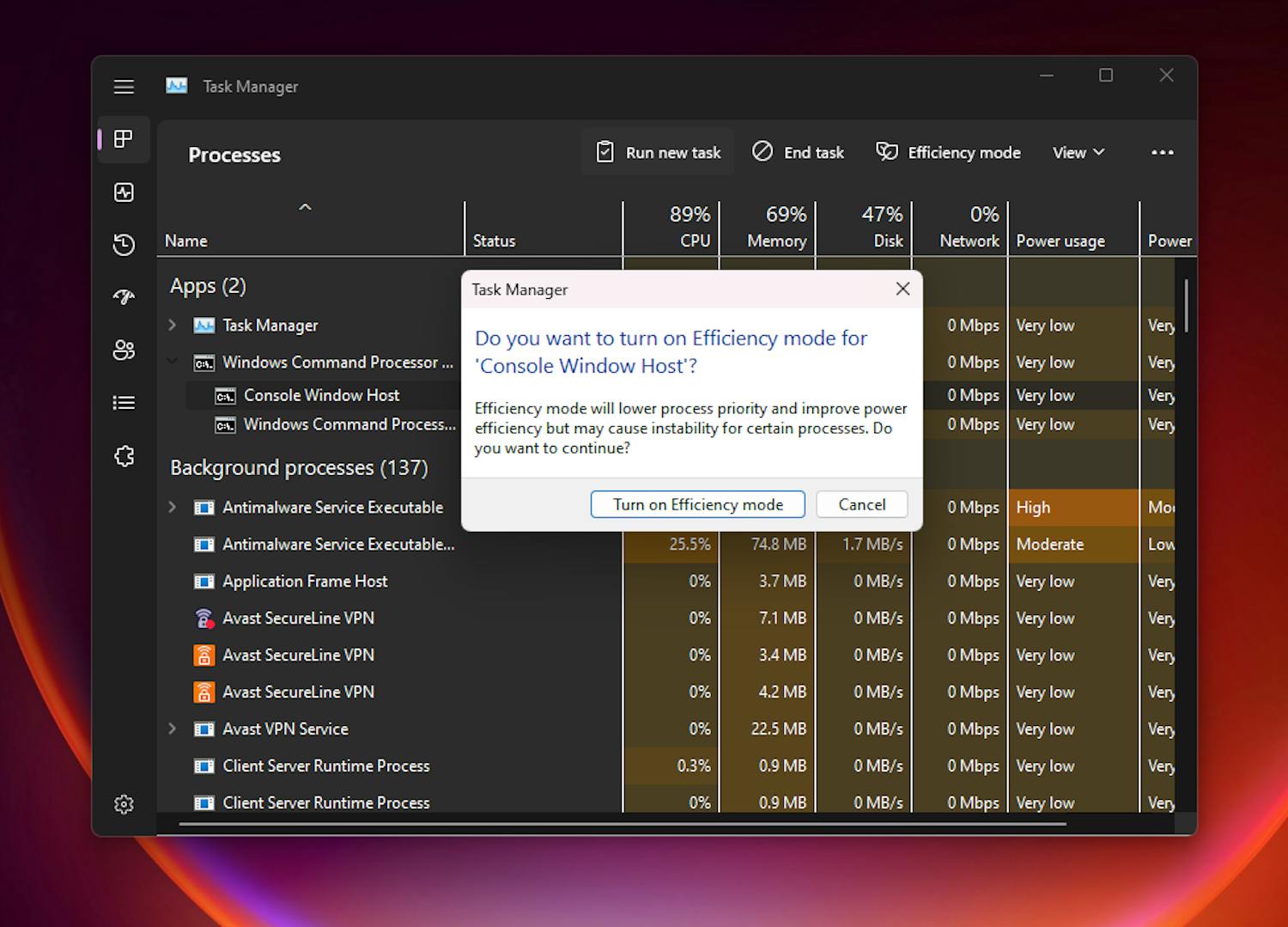Image resolution: width=1288 pixels, height=927 pixels.
Task: Click Turn on Efficiency mode
Action: (x=697, y=504)
